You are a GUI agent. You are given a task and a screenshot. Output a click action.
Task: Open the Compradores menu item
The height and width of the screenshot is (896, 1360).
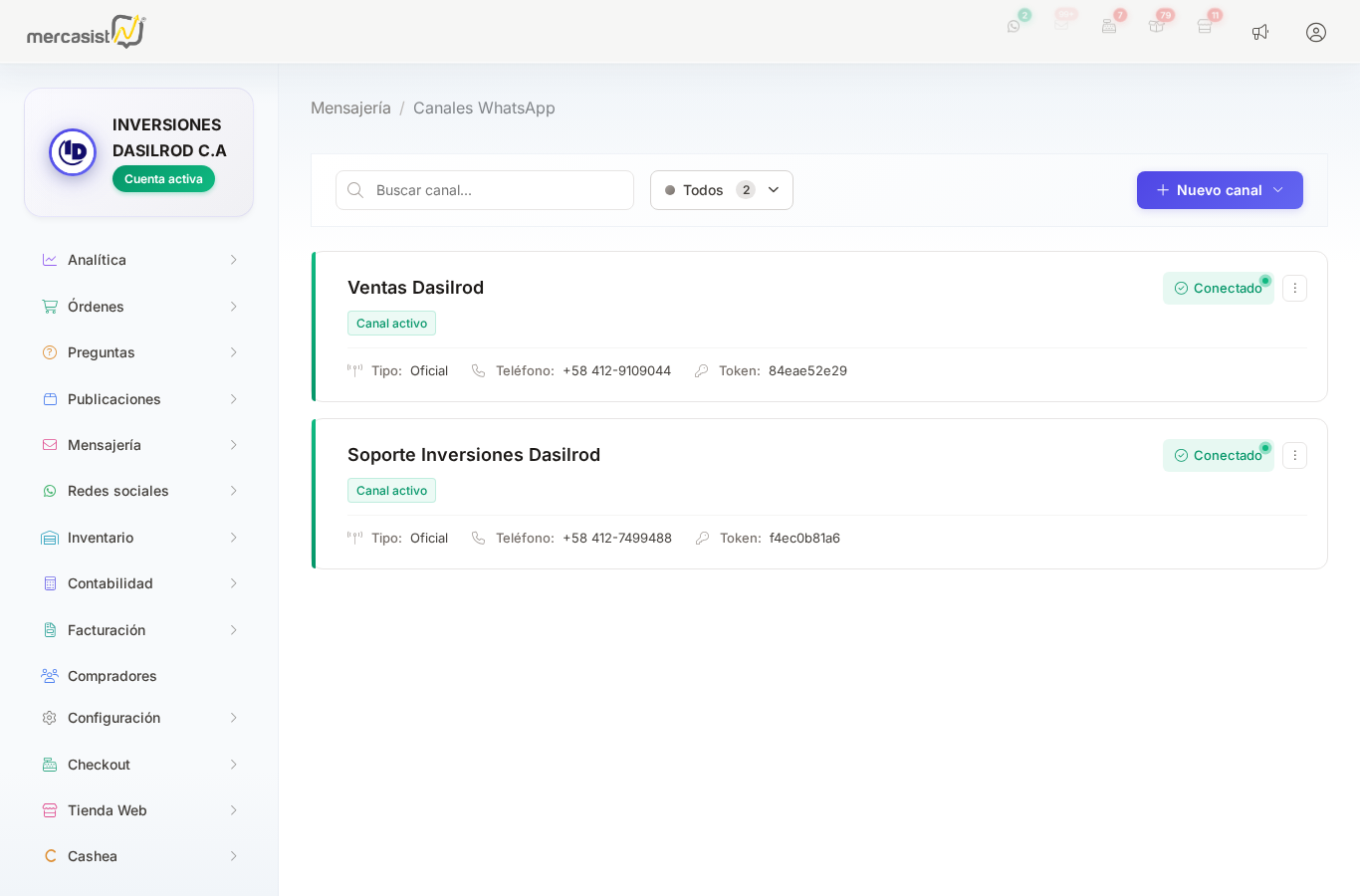click(113, 676)
